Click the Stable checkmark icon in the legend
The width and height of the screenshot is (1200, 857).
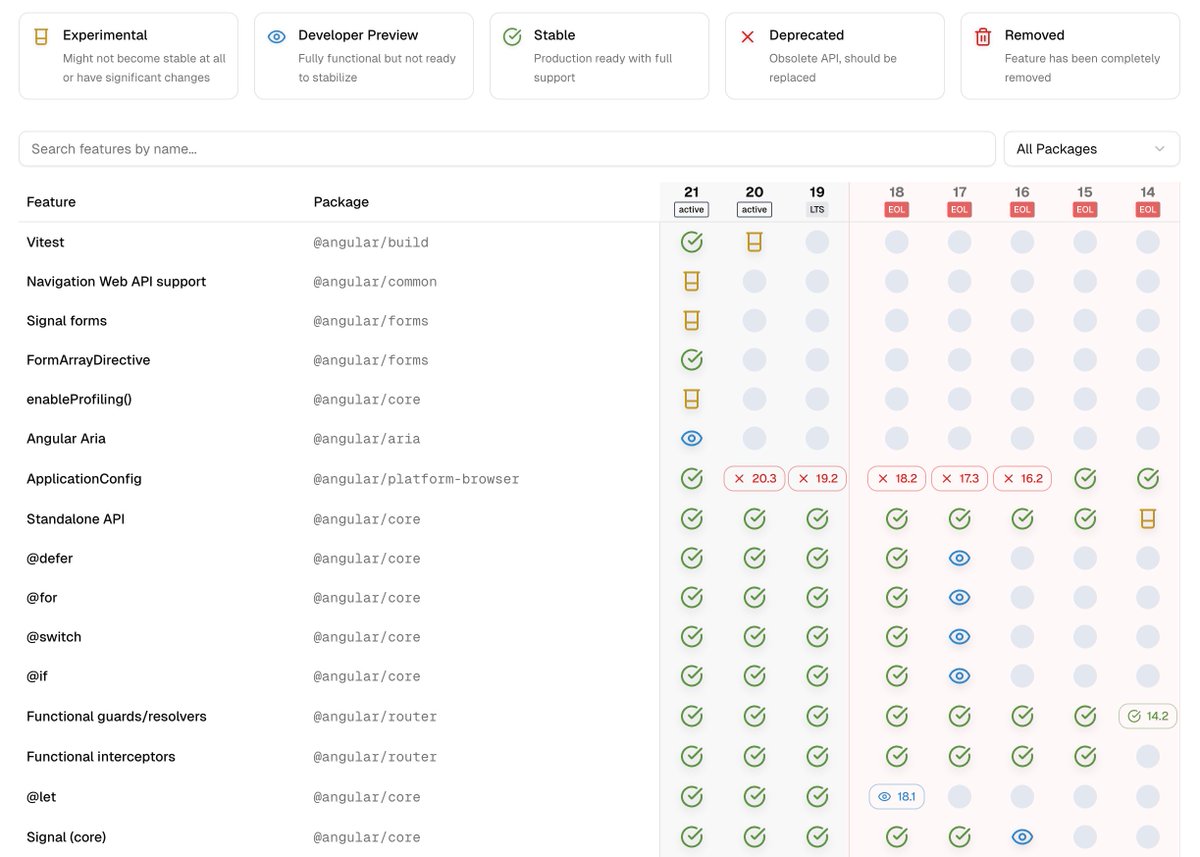pyautogui.click(x=511, y=35)
